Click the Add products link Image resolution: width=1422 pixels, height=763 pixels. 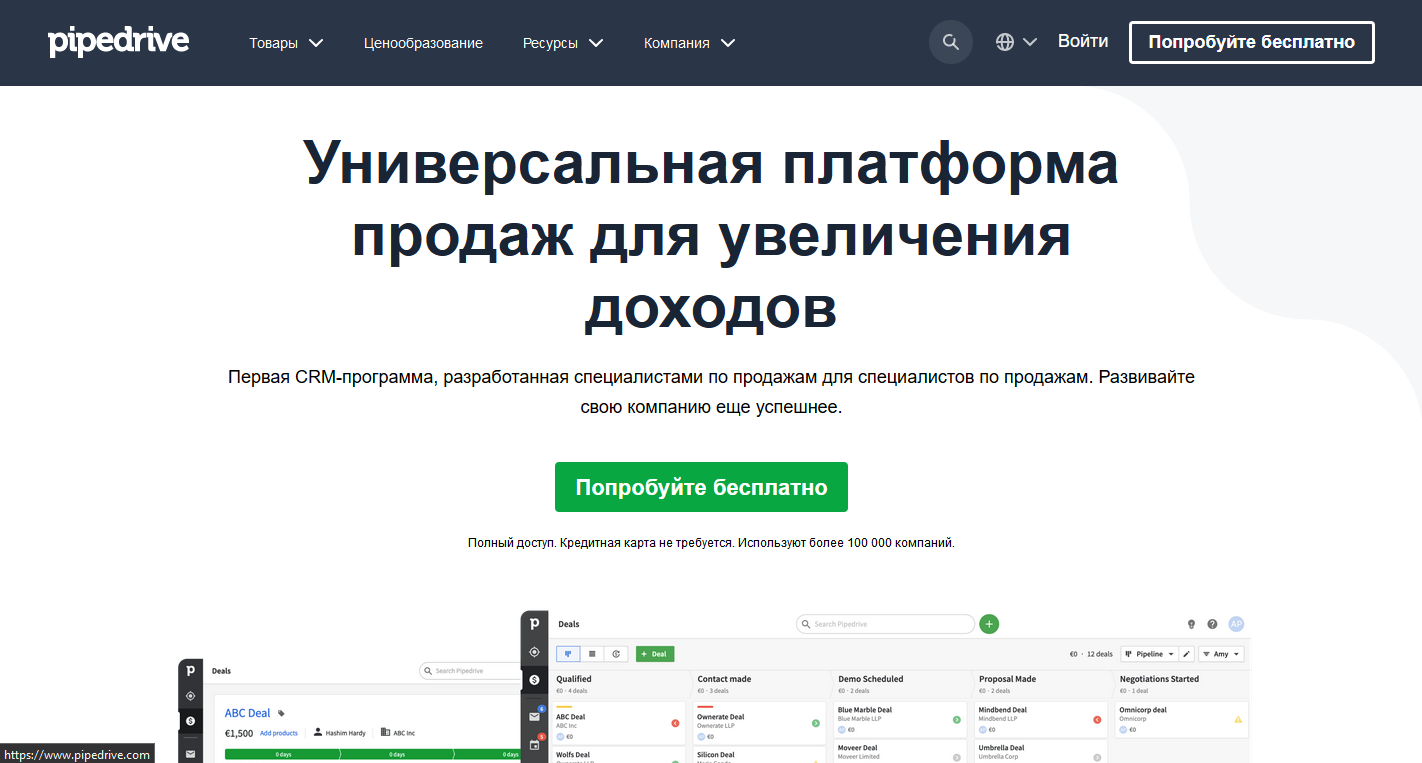tap(279, 733)
